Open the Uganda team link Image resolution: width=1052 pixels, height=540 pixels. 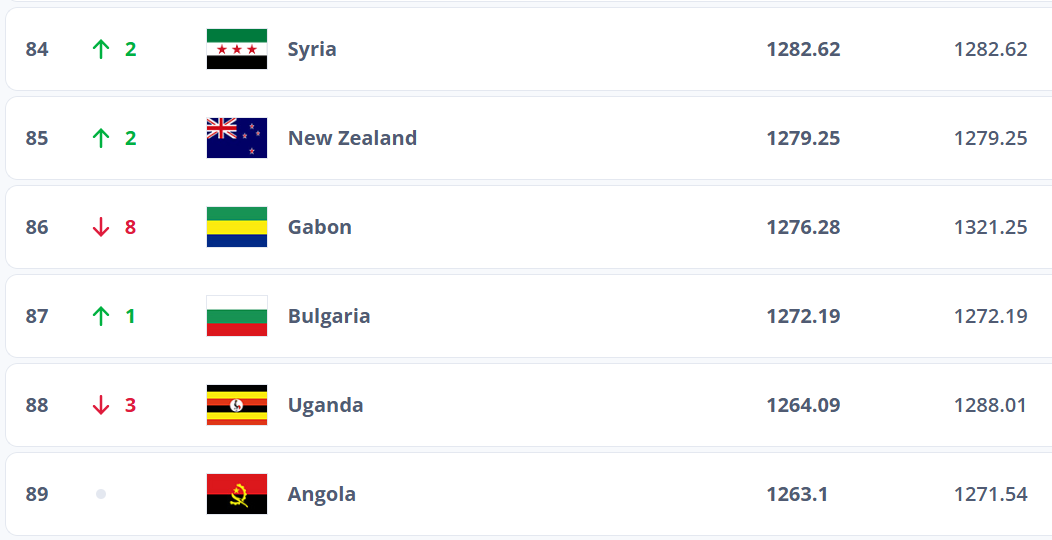(x=325, y=405)
